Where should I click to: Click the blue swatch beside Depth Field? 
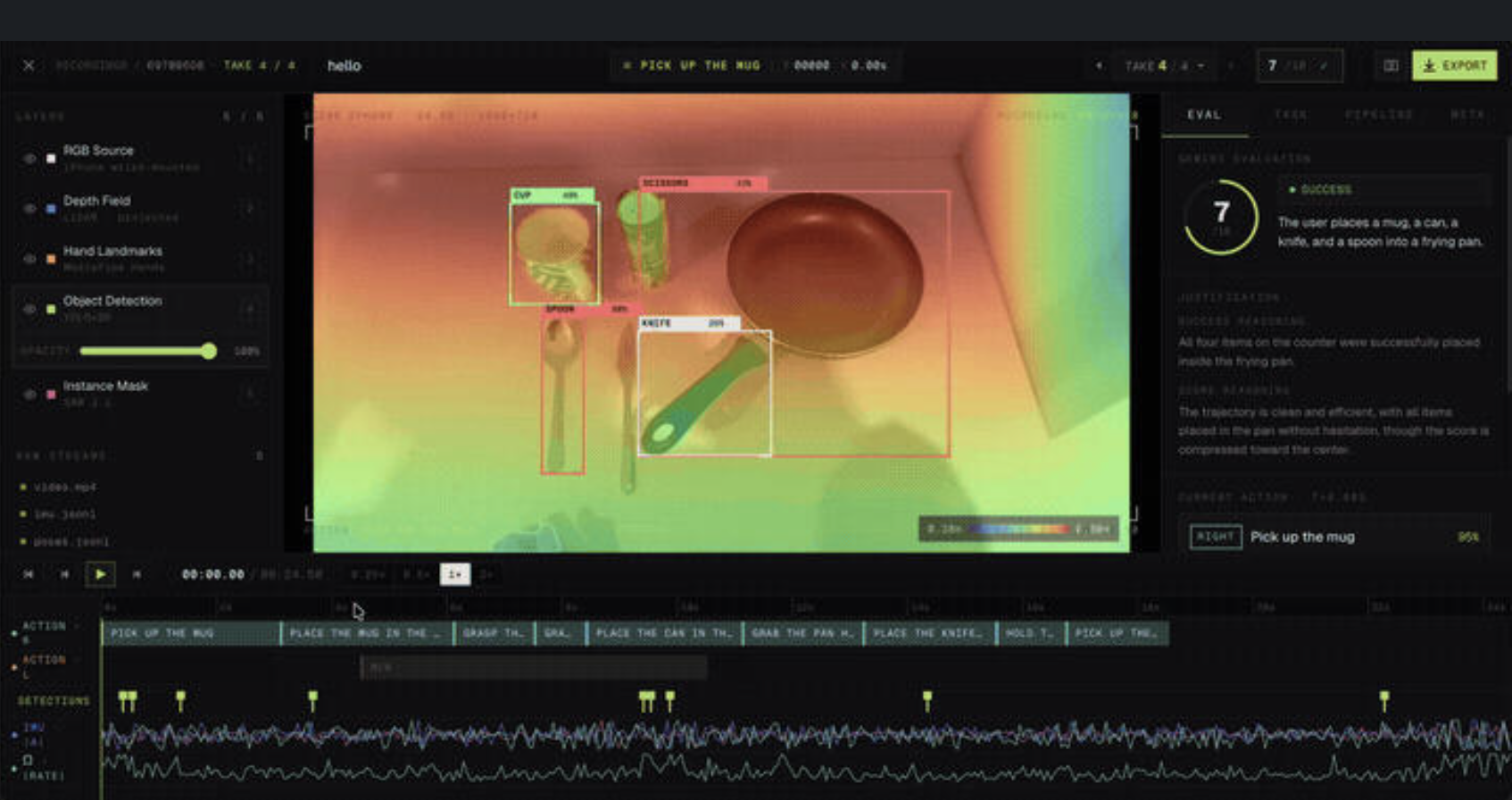[x=51, y=208]
